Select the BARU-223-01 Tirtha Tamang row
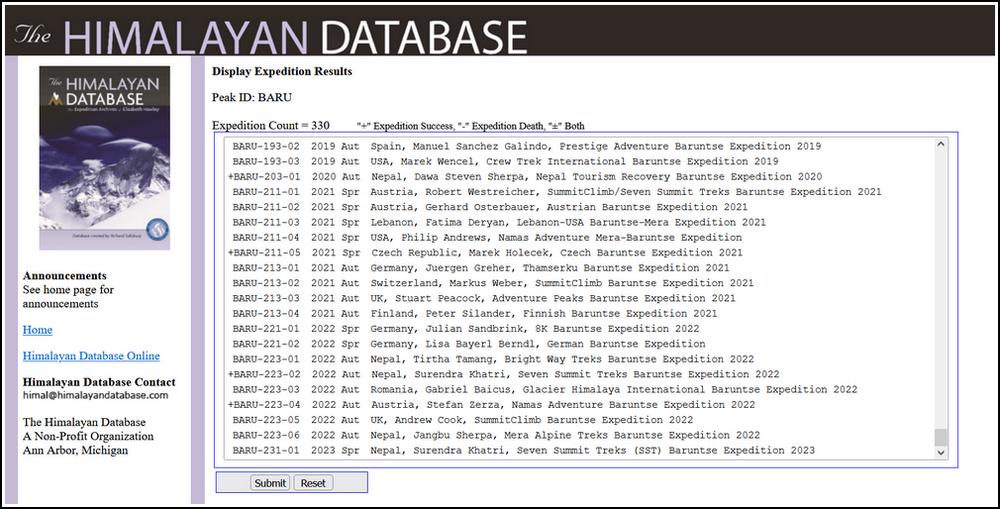This screenshot has width=1000, height=509. tap(579, 359)
